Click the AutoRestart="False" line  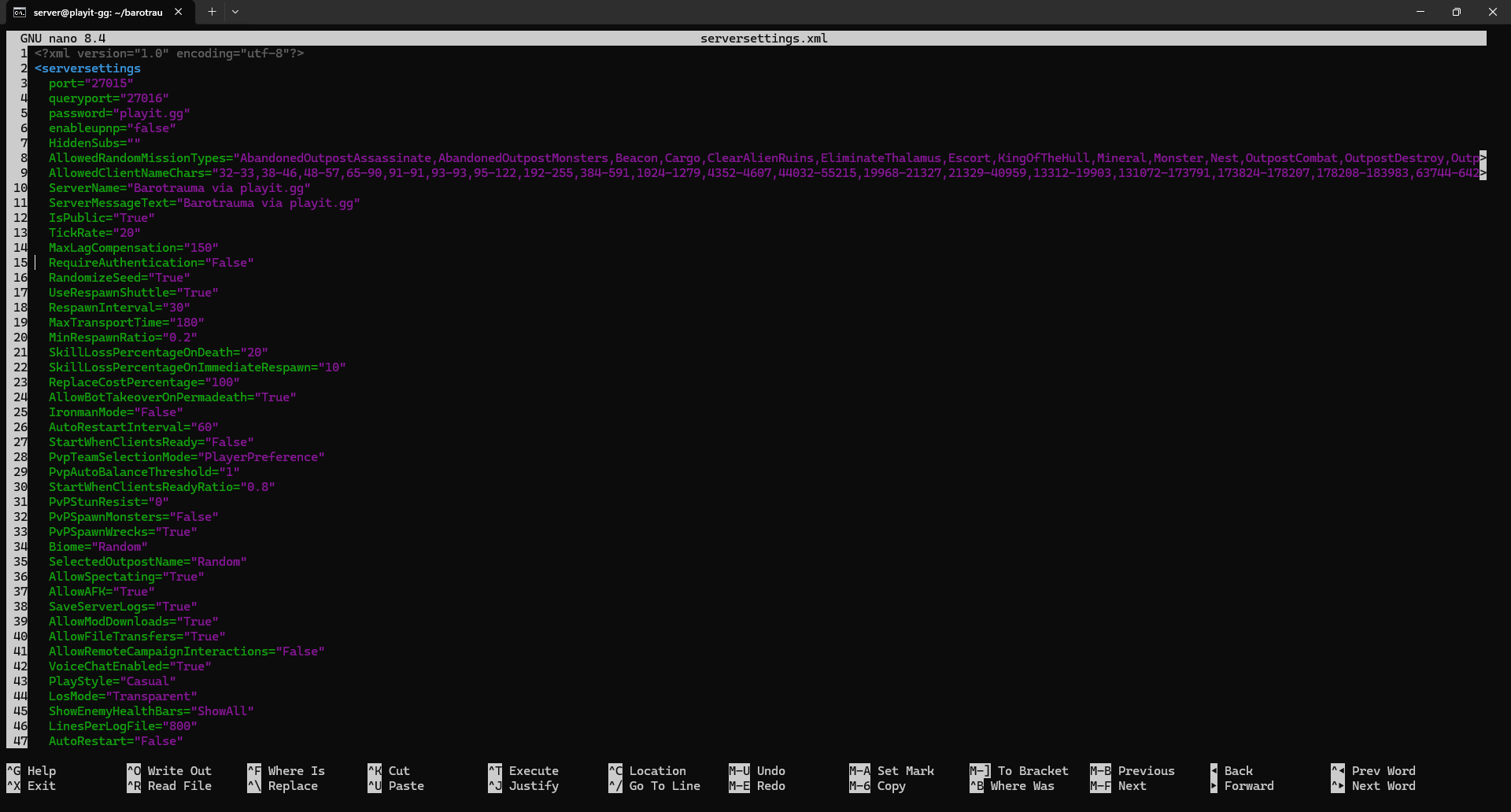(116, 741)
